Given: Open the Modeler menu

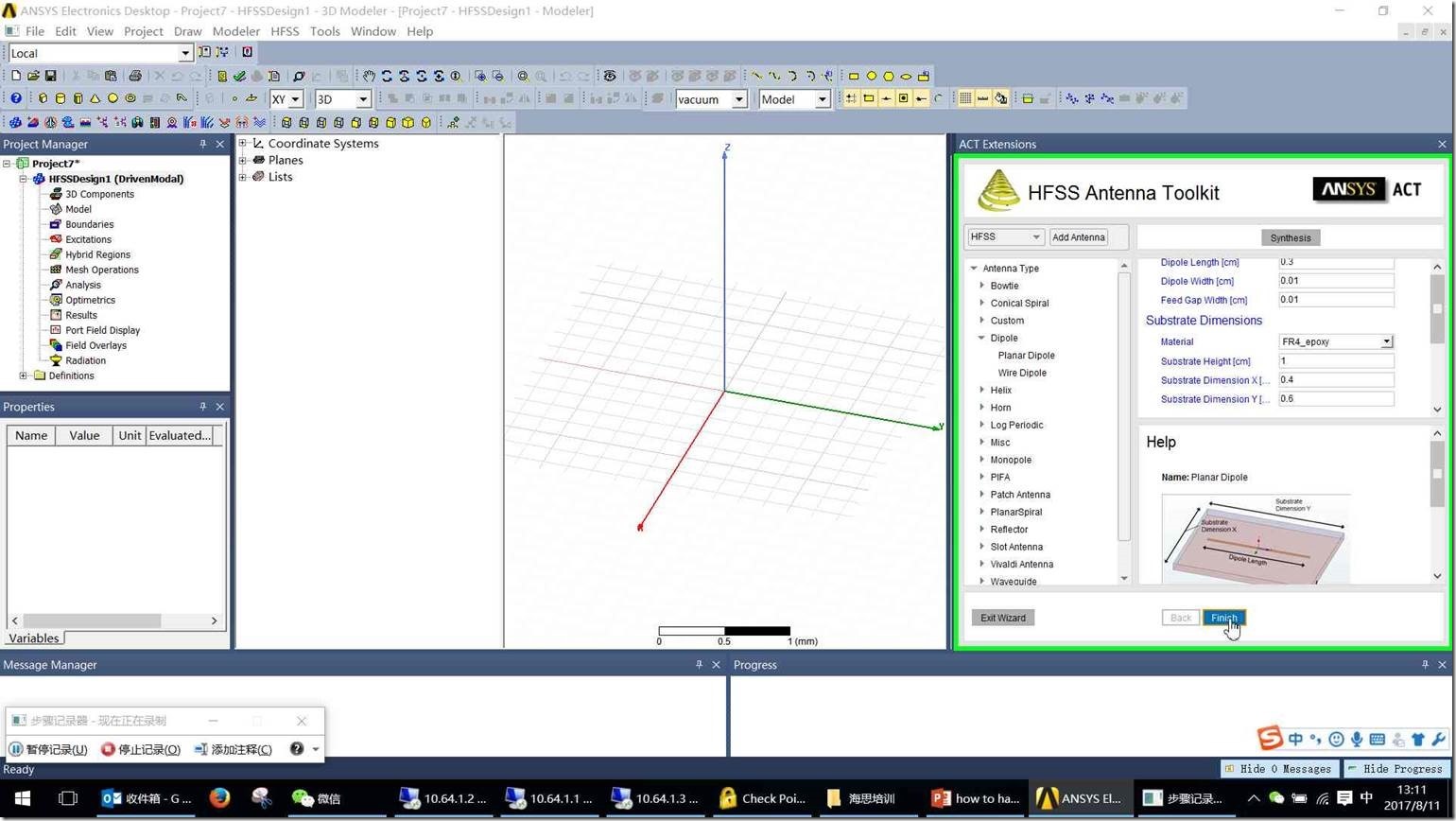Looking at the screenshot, I should point(235,31).
